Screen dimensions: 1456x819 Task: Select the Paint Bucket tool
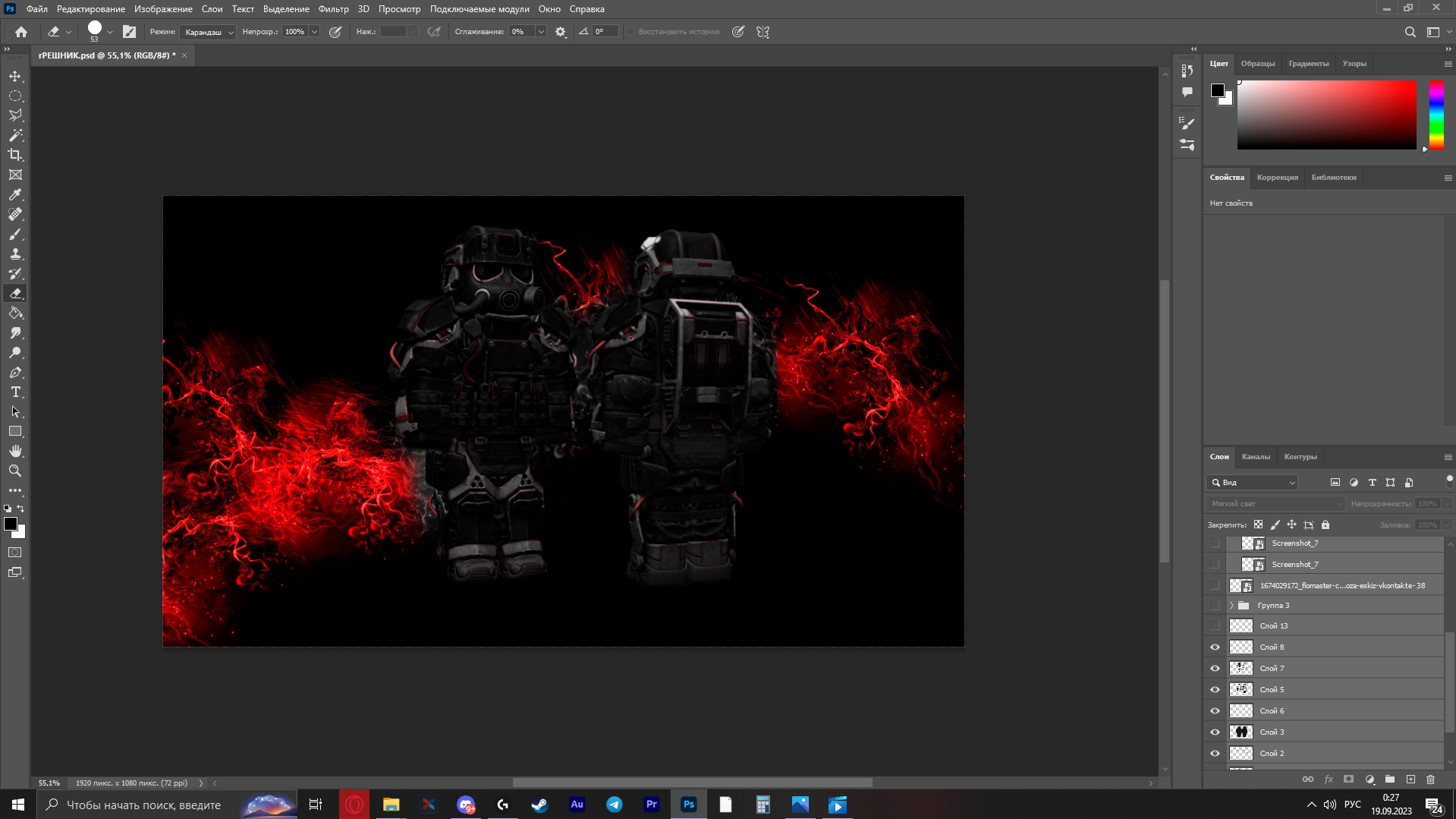[15, 313]
